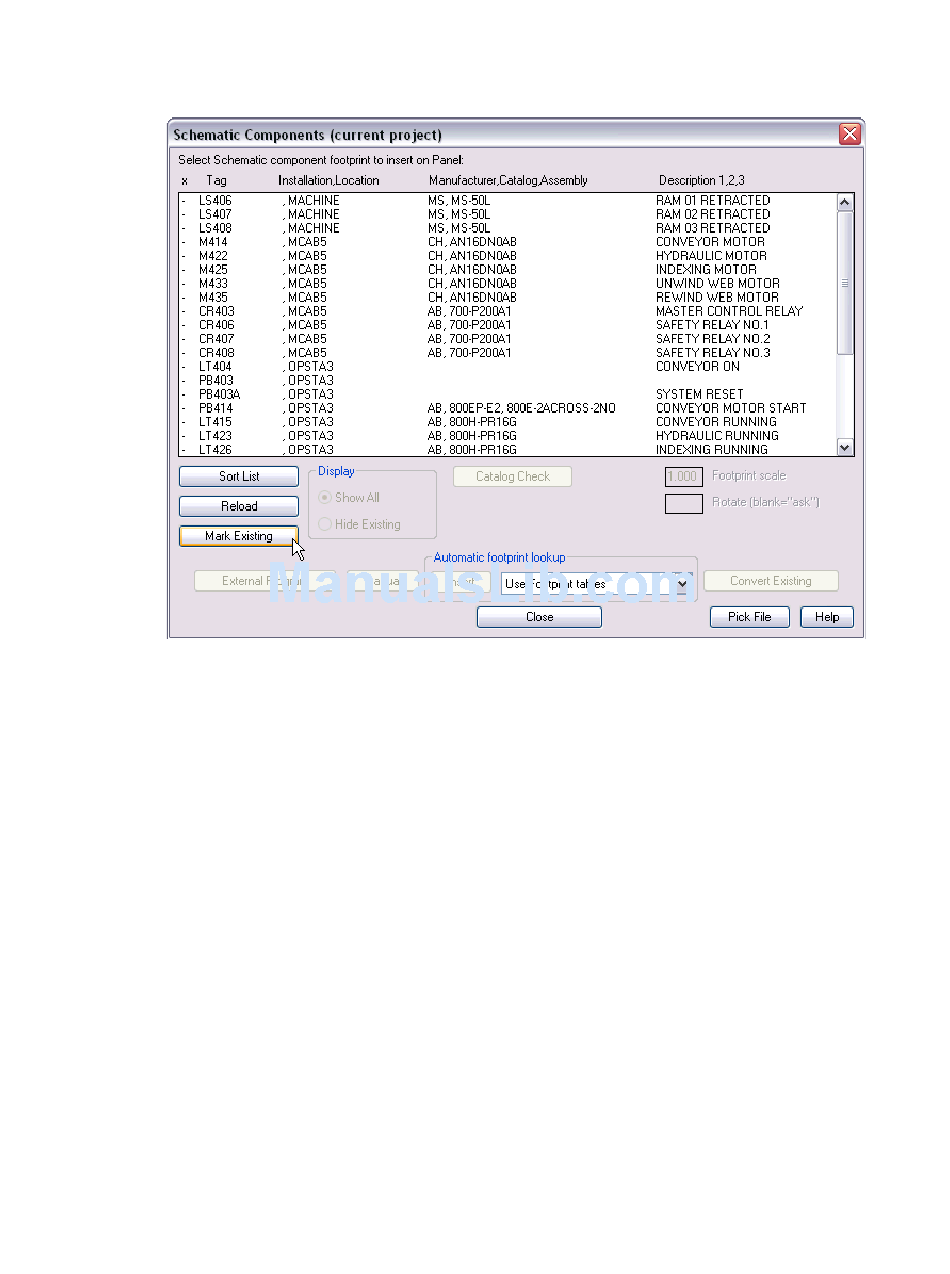This screenshot has width=950, height=1274.
Task: Select row M425 INDEXING MOTOR
Action: click(507, 270)
